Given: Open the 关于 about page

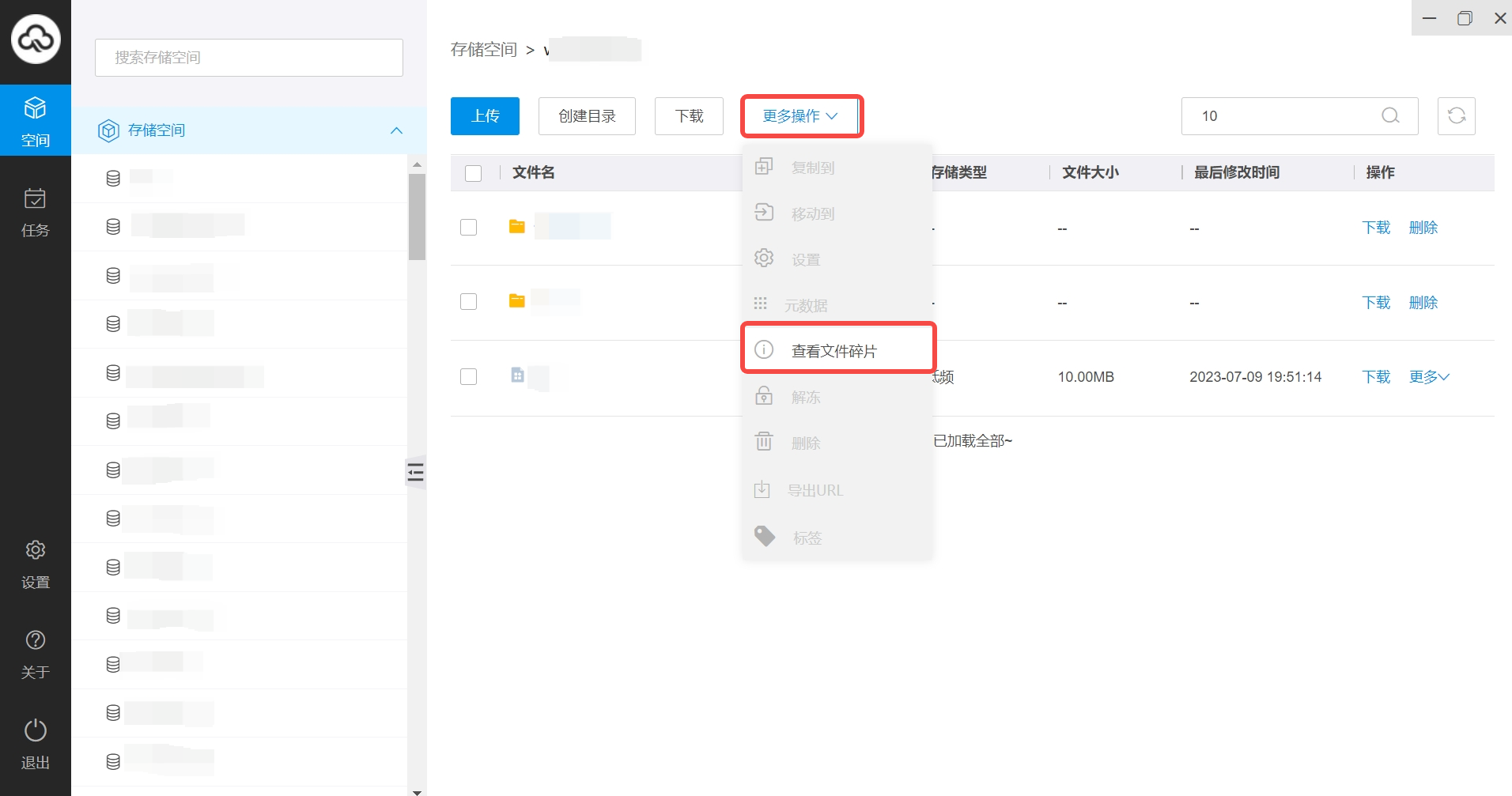Looking at the screenshot, I should click(36, 655).
